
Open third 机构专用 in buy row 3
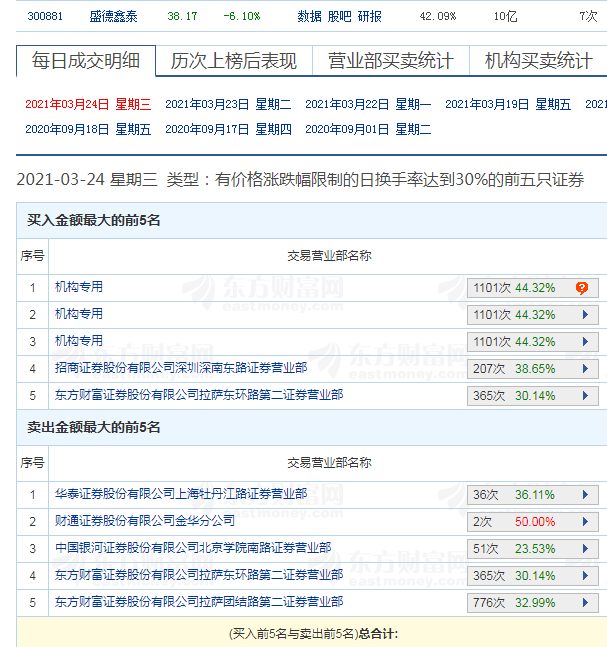[x=79, y=340]
